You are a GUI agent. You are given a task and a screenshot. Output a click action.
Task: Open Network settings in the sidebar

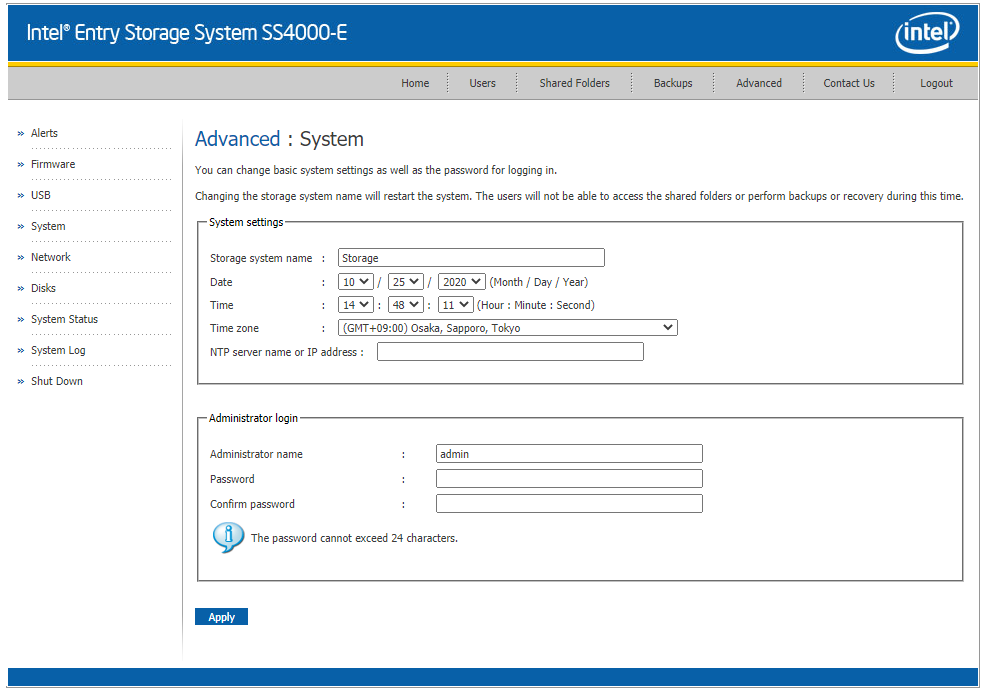point(51,257)
